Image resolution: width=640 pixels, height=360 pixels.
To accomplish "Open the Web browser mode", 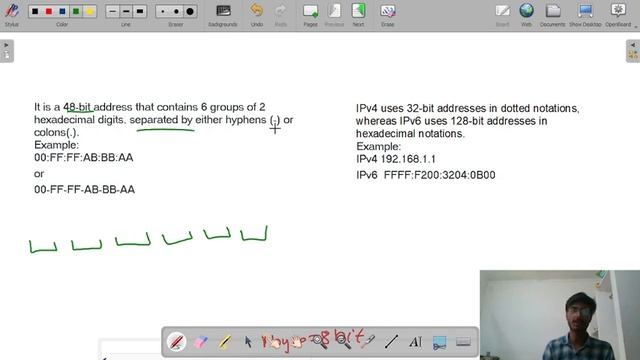I will coord(527,15).
